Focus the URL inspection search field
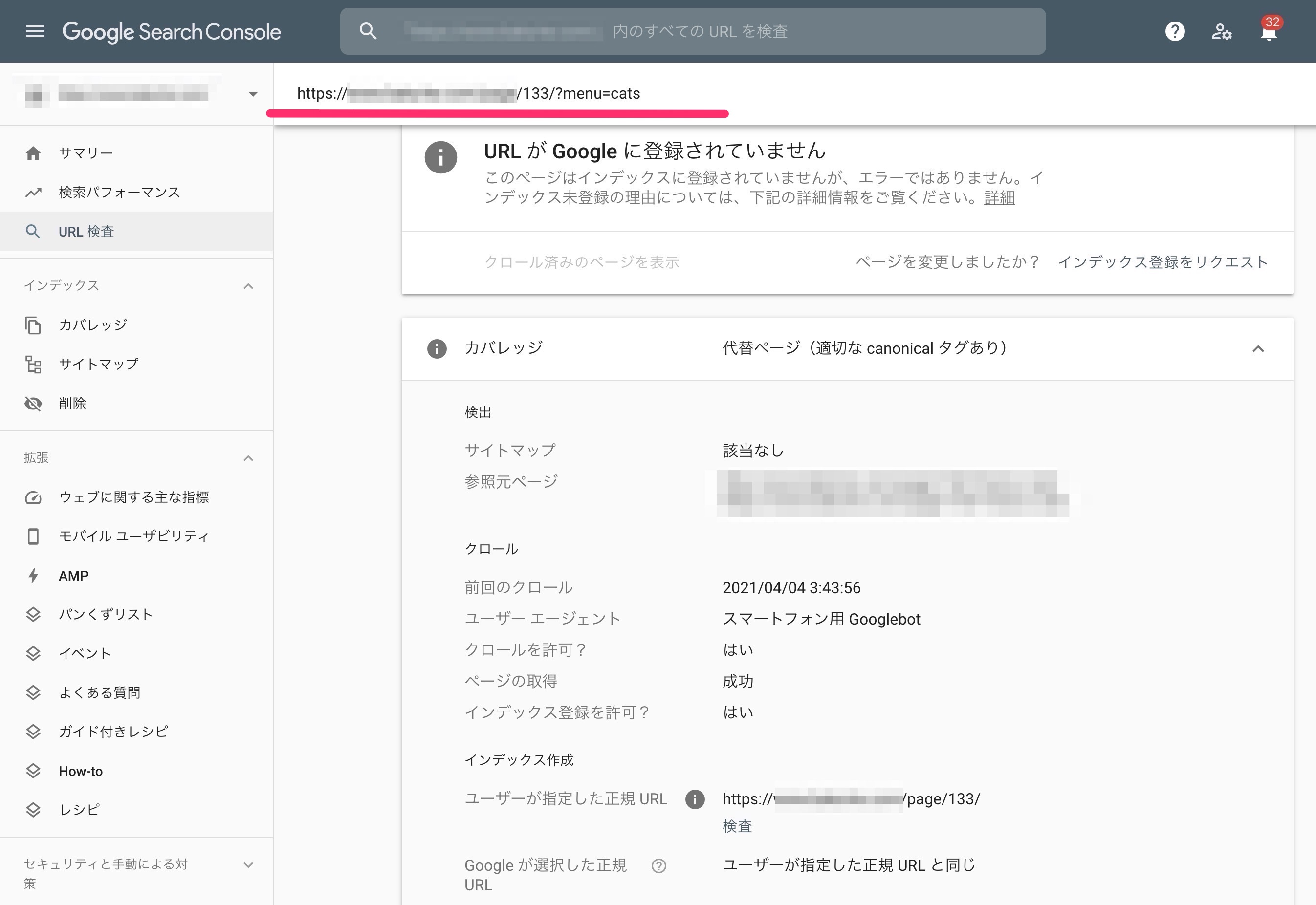This screenshot has height=905, width=1316. click(693, 31)
